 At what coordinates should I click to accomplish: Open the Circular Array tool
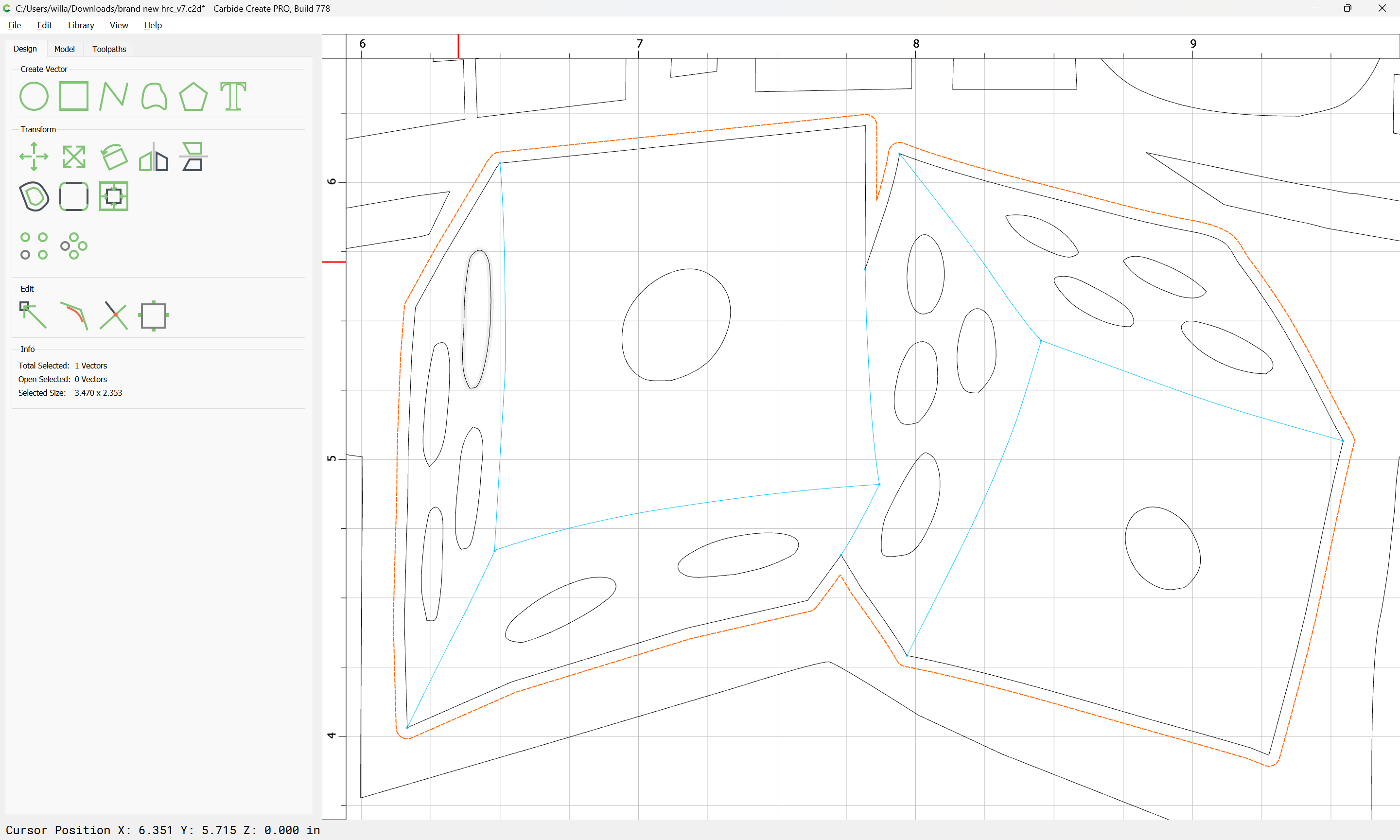(73, 246)
